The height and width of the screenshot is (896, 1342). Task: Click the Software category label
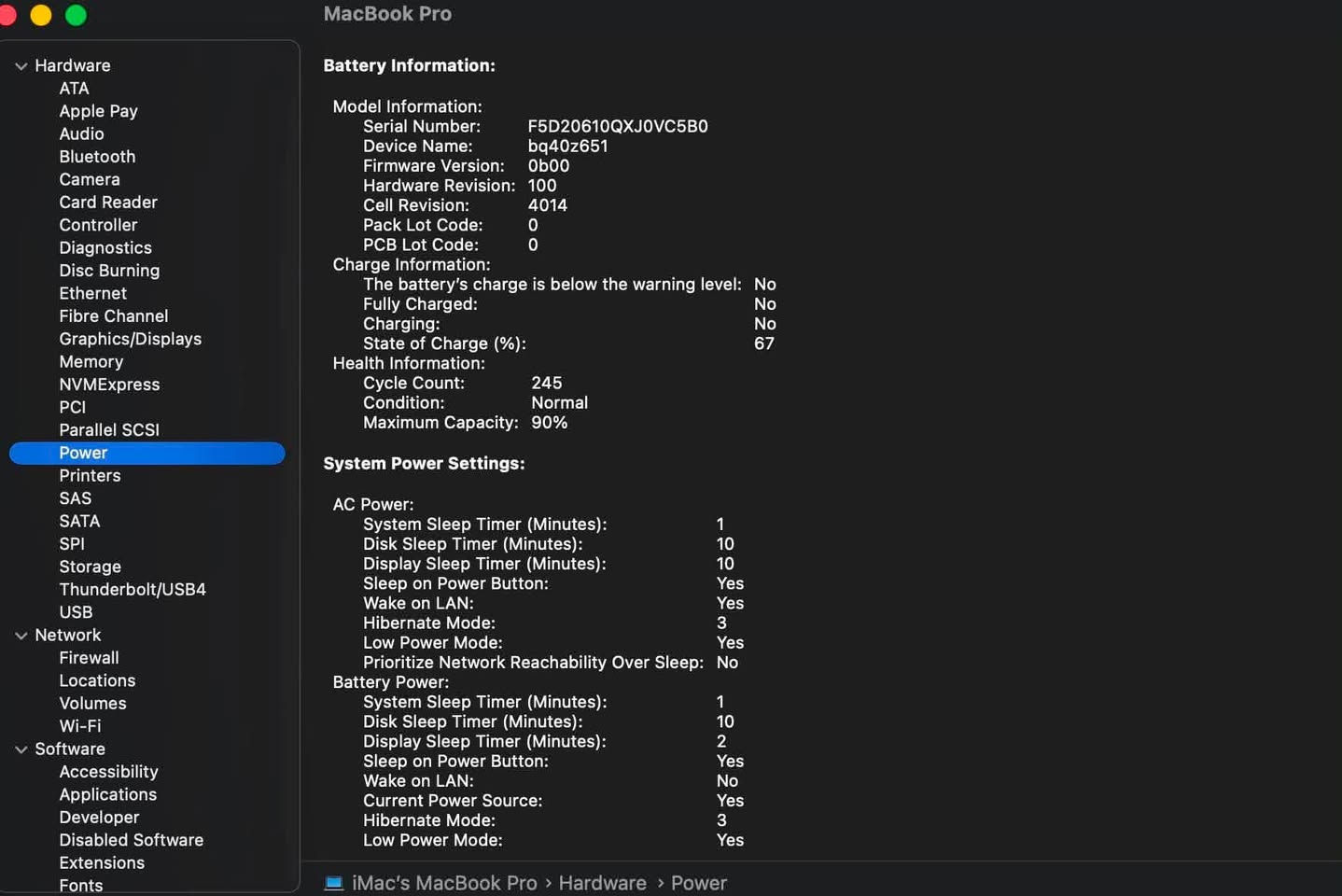[x=70, y=749]
